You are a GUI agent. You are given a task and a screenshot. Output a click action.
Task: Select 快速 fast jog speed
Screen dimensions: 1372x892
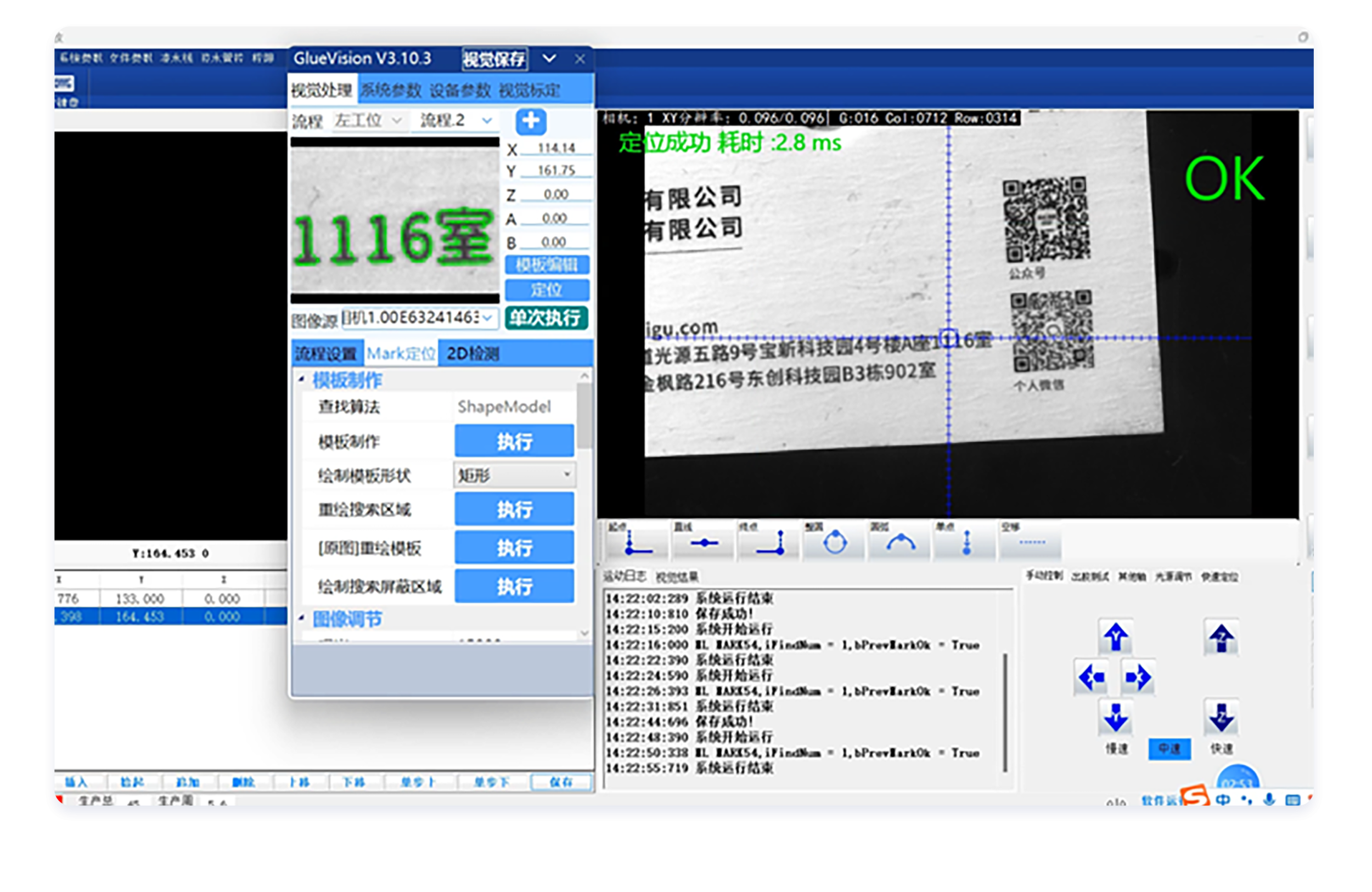[x=1221, y=748]
